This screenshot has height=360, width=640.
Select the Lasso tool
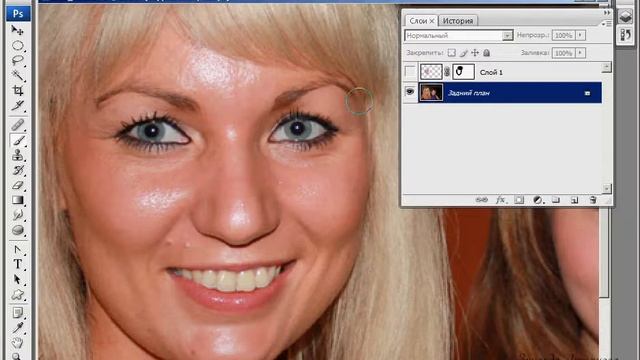18,60
